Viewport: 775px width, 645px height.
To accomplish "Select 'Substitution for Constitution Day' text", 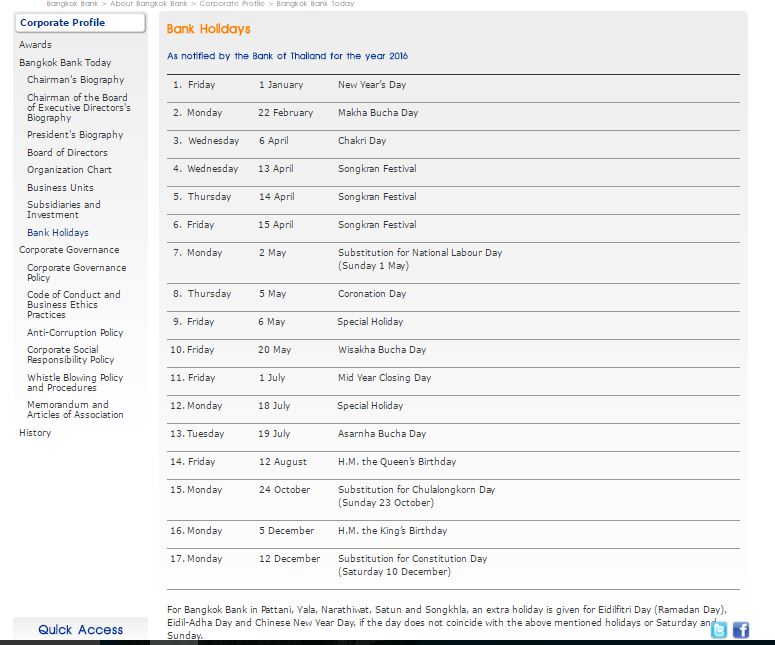I will (413, 559).
